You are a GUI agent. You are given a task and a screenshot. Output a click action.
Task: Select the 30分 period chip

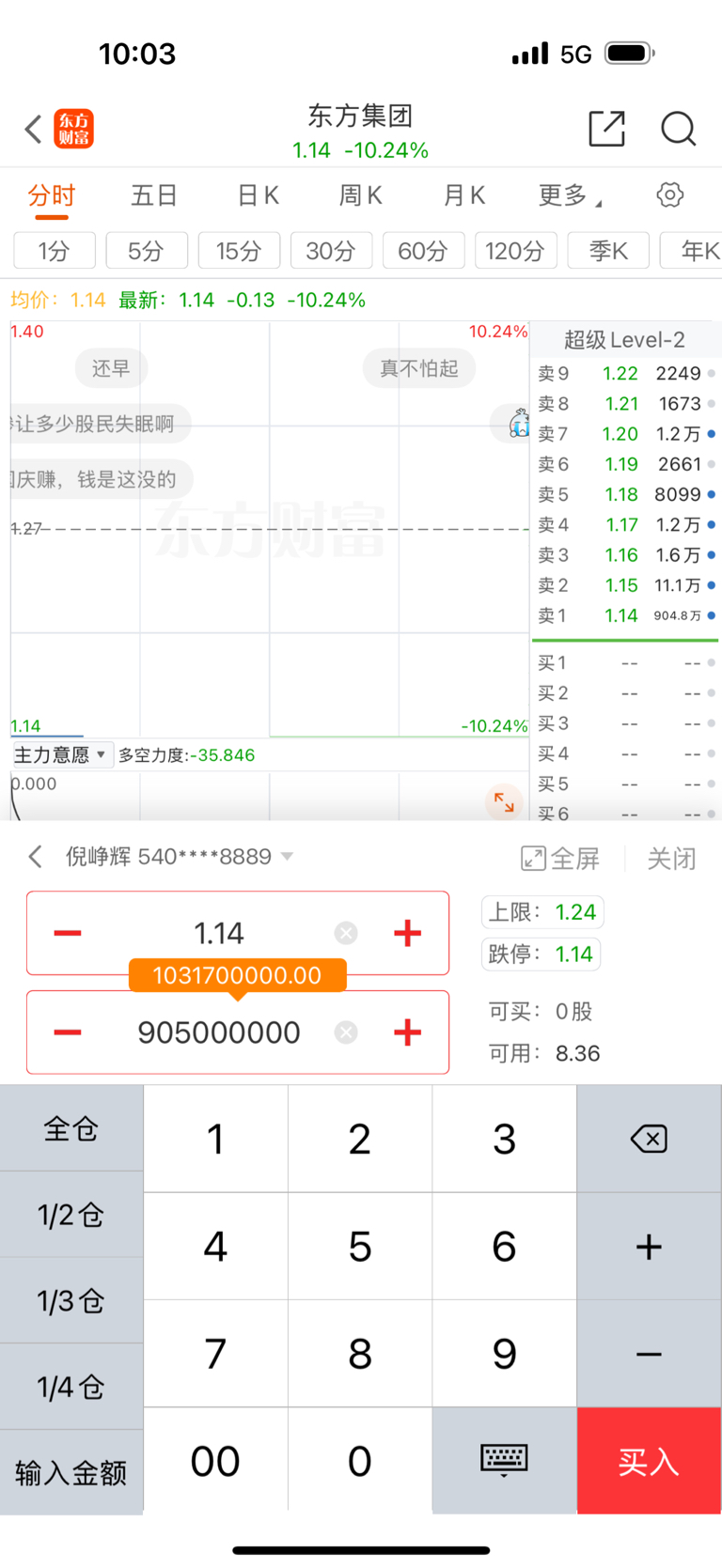click(x=331, y=251)
